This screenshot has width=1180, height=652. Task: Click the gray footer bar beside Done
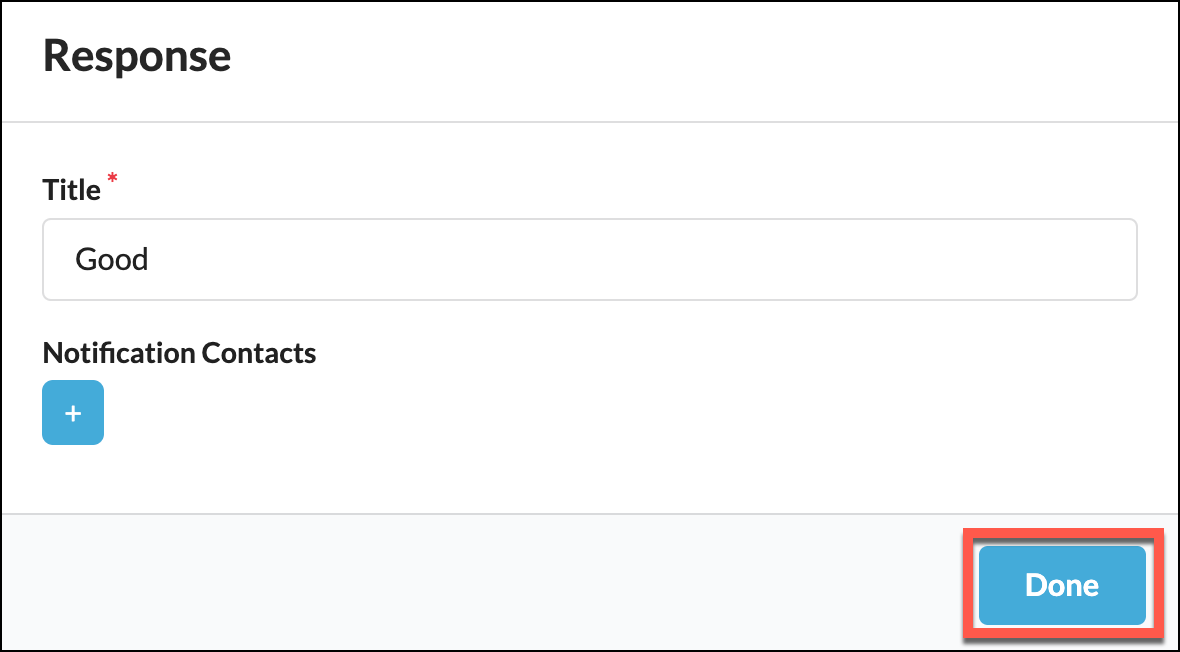click(x=500, y=583)
